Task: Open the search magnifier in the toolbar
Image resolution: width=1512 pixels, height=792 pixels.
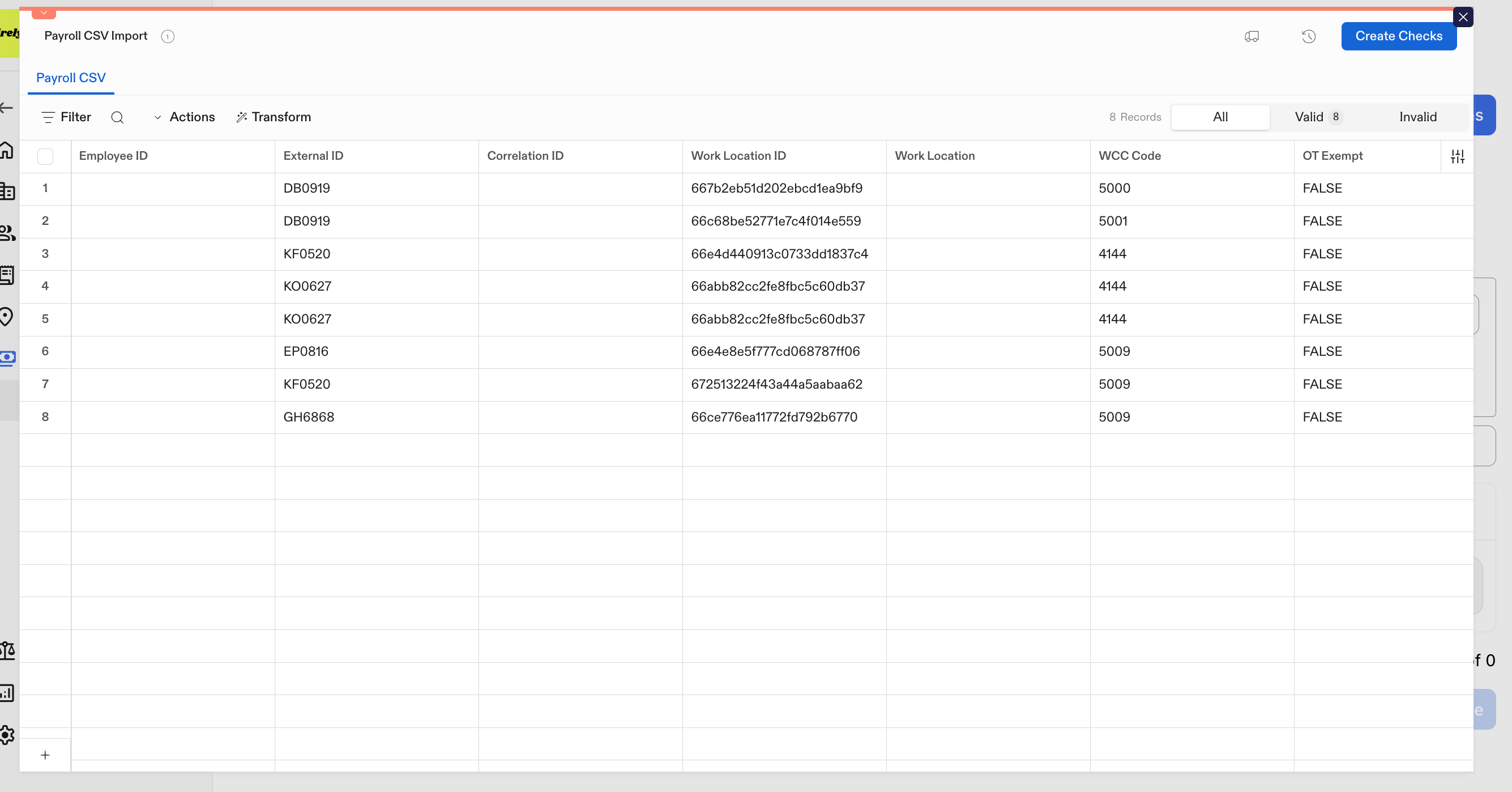Action: (118, 117)
